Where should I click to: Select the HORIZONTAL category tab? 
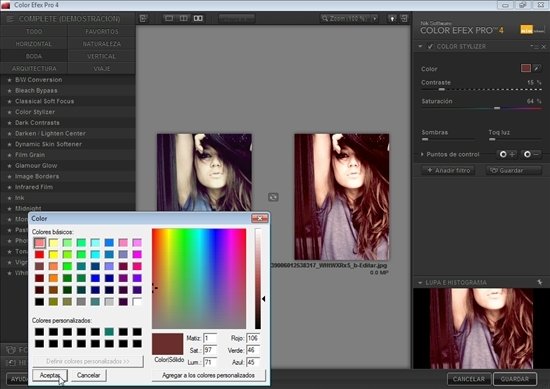click(34, 44)
